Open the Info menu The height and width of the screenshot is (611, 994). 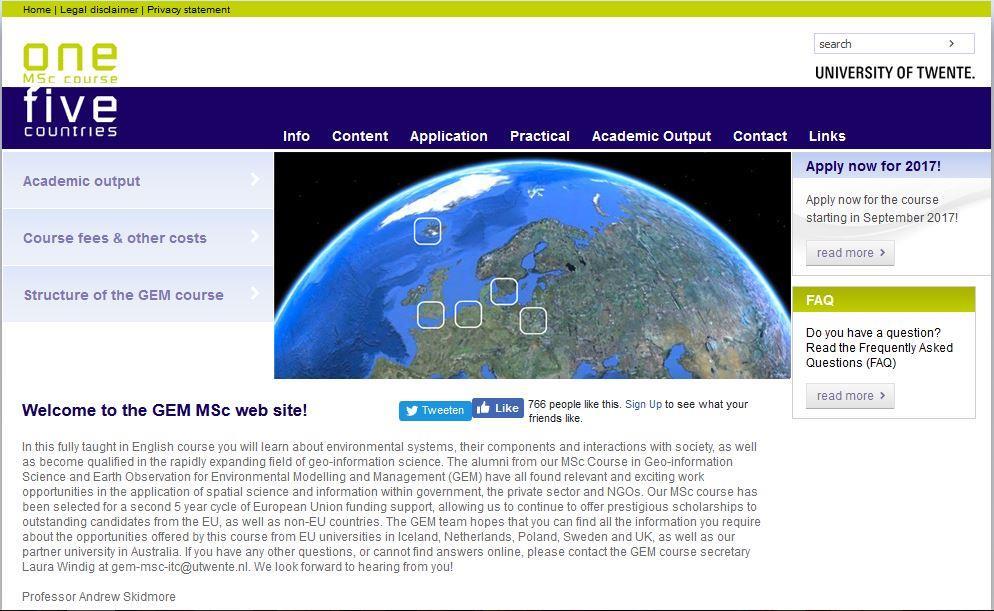296,136
